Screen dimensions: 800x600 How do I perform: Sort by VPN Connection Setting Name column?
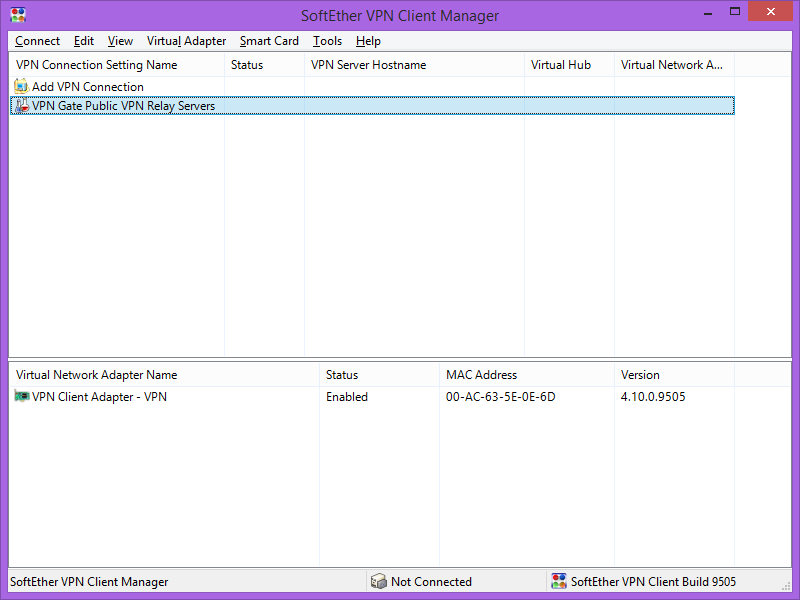[x=117, y=65]
